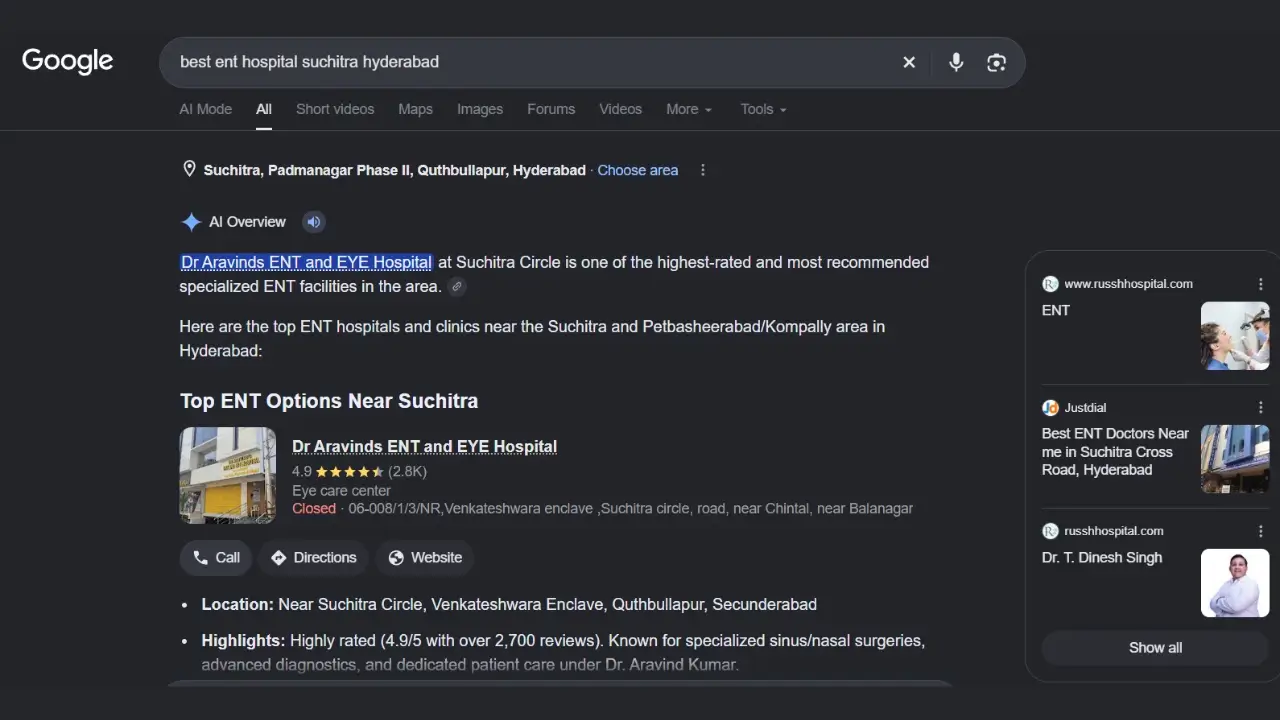The width and height of the screenshot is (1280, 720).
Task: Clear the search box with X icon
Action: [909, 62]
